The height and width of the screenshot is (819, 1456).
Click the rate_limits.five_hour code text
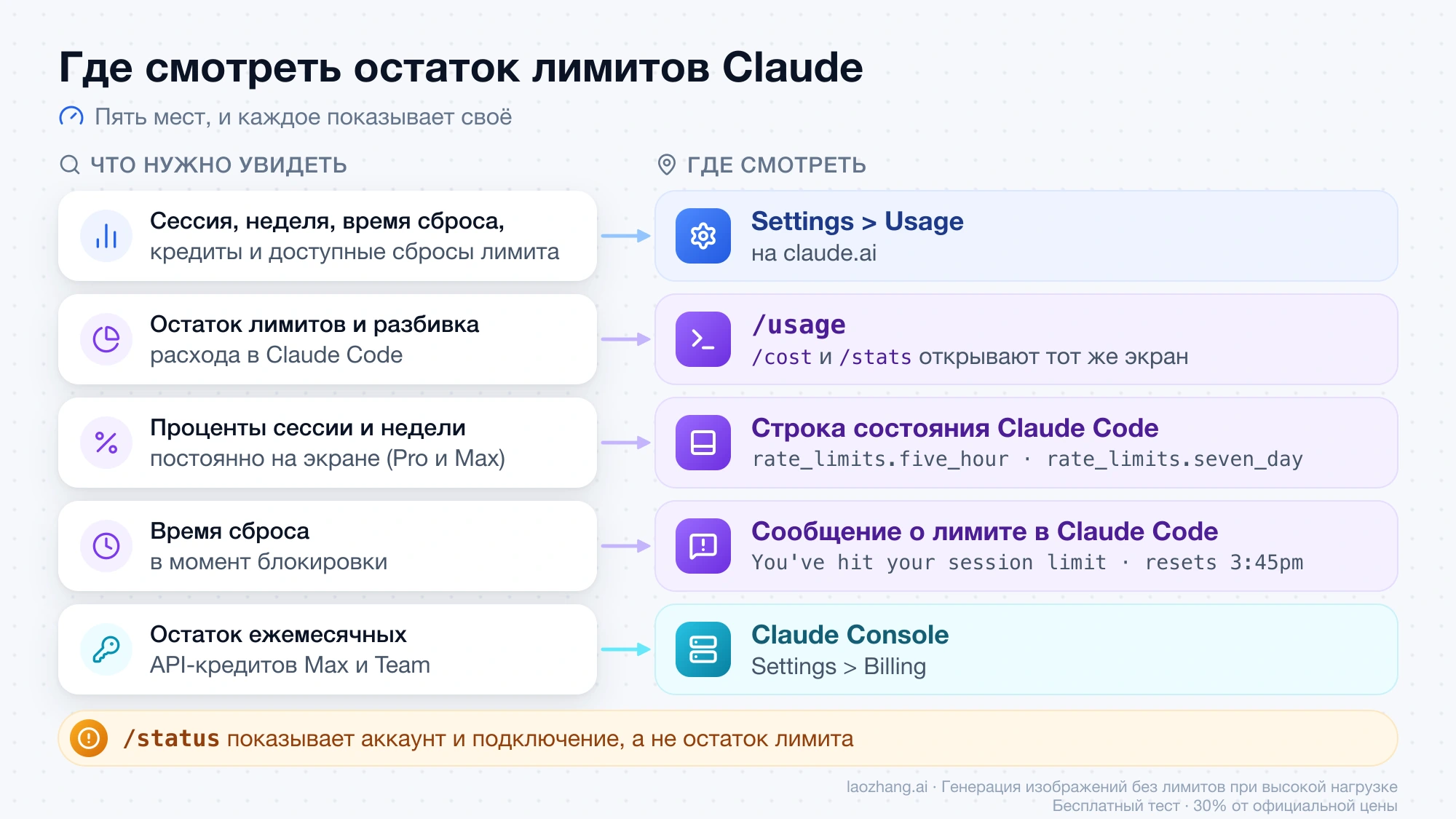(881, 459)
